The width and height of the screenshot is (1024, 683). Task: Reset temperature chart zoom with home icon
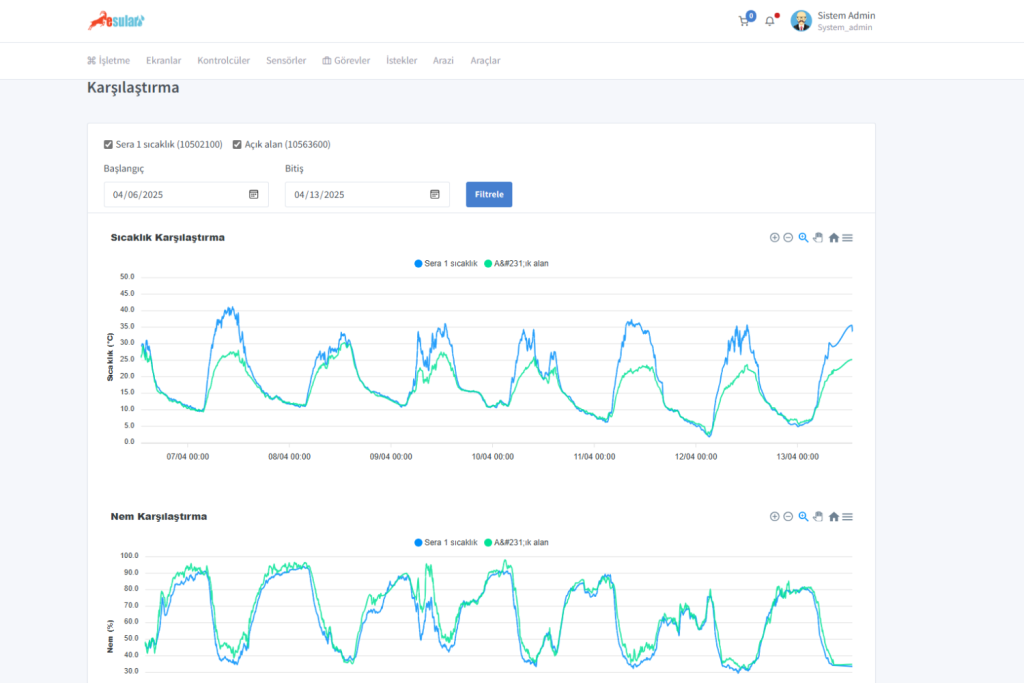[833, 238]
